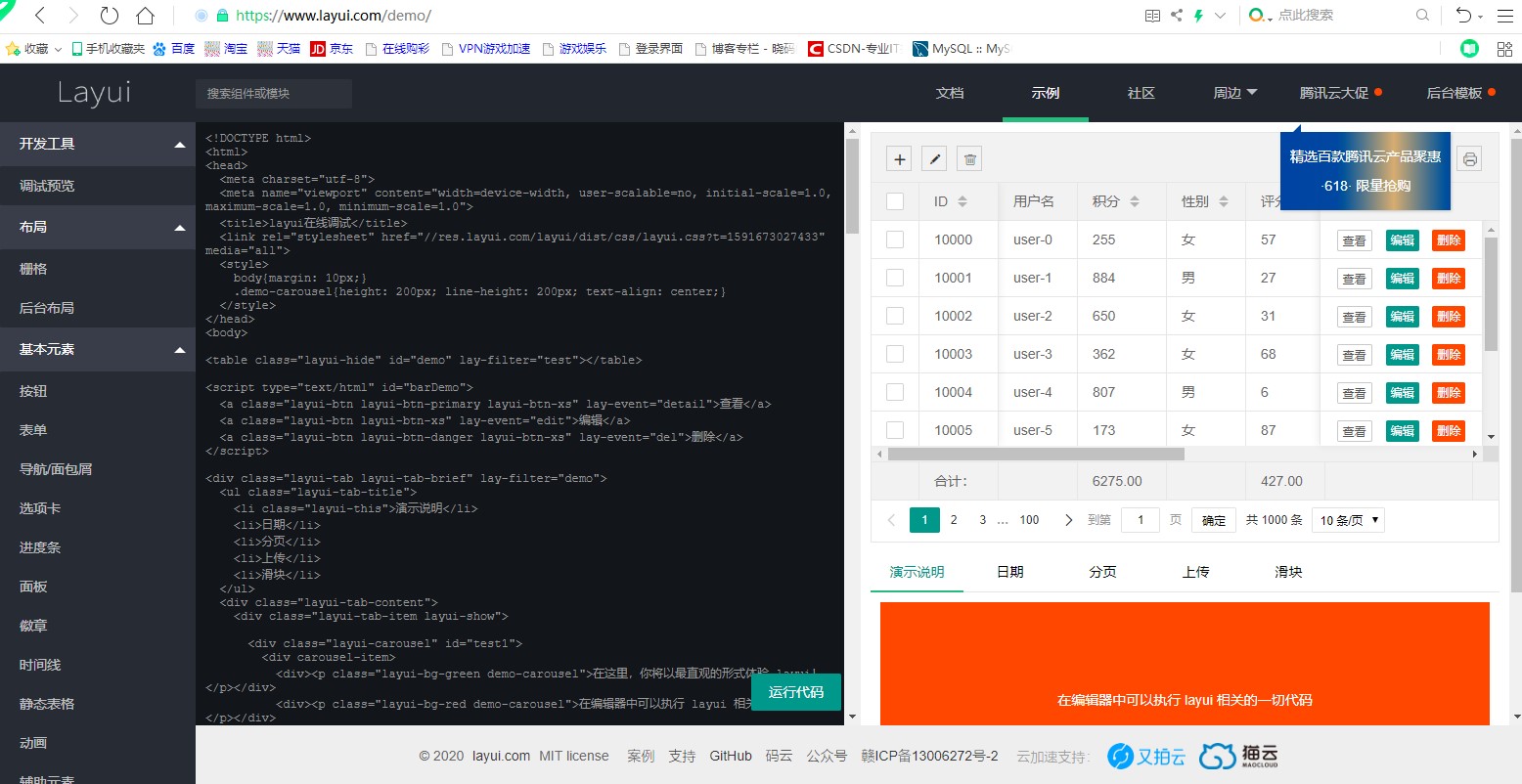This screenshot has height=784, width=1522.
Task: Click the add row plus icon
Action: point(900,159)
